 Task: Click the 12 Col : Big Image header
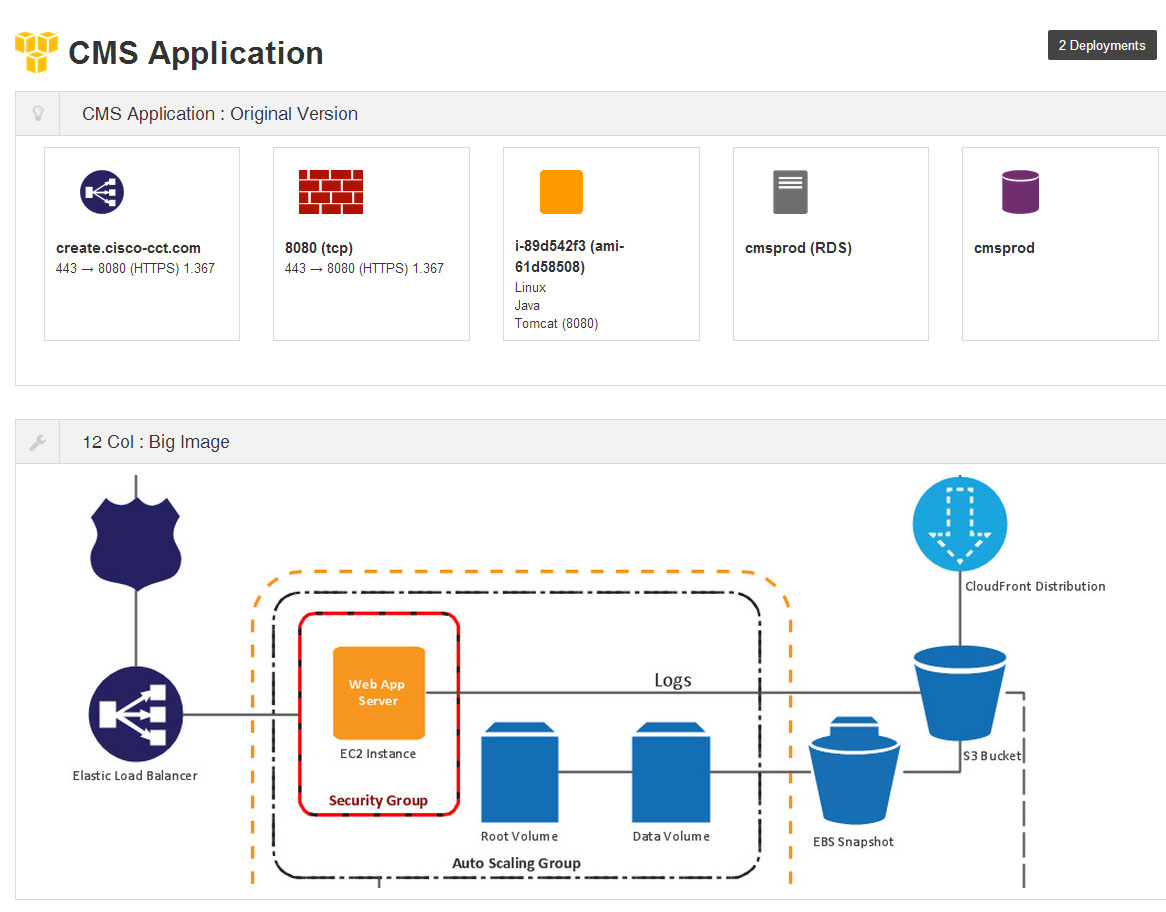pos(156,442)
